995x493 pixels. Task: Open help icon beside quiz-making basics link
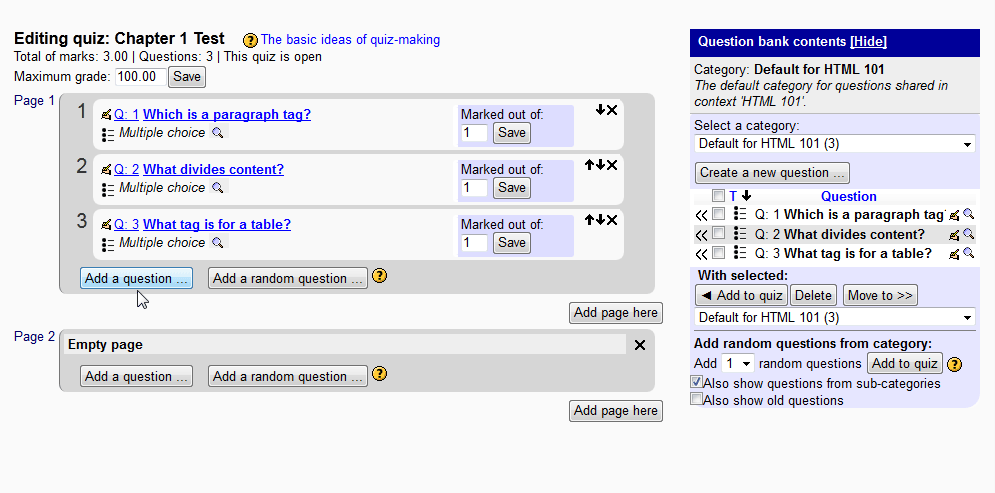coord(250,41)
